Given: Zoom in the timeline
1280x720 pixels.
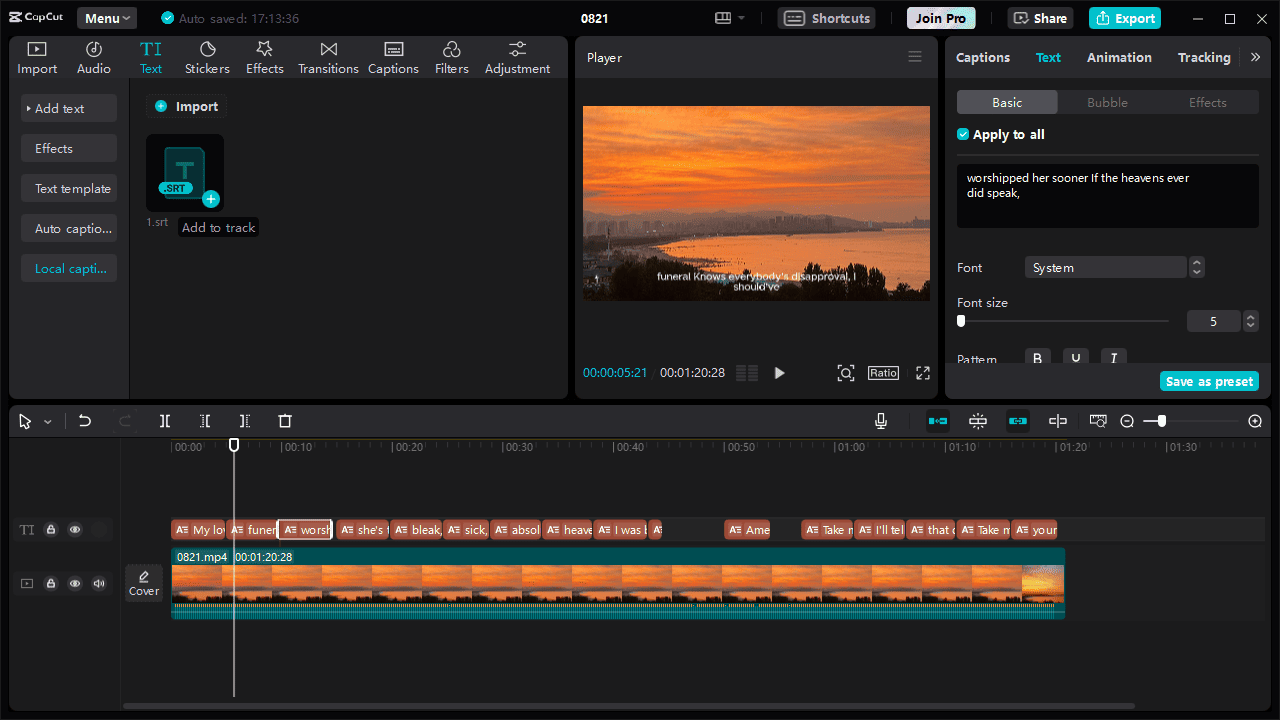Looking at the screenshot, I should (1255, 421).
